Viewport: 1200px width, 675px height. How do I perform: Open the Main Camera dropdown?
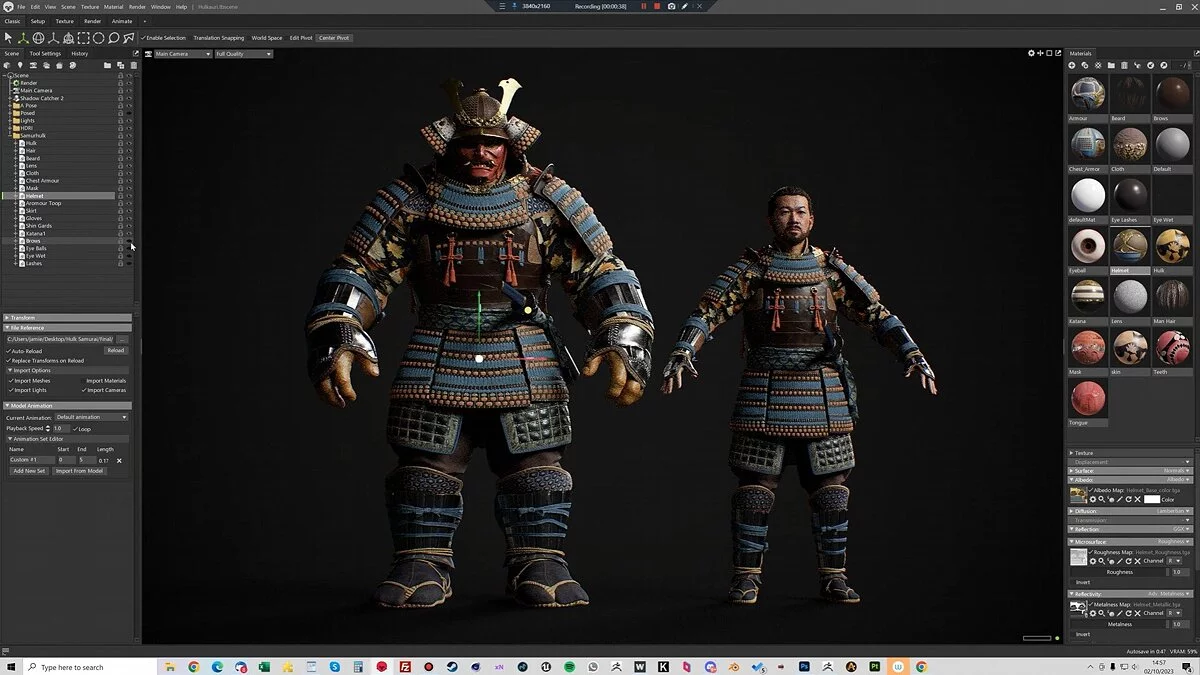click(181, 54)
